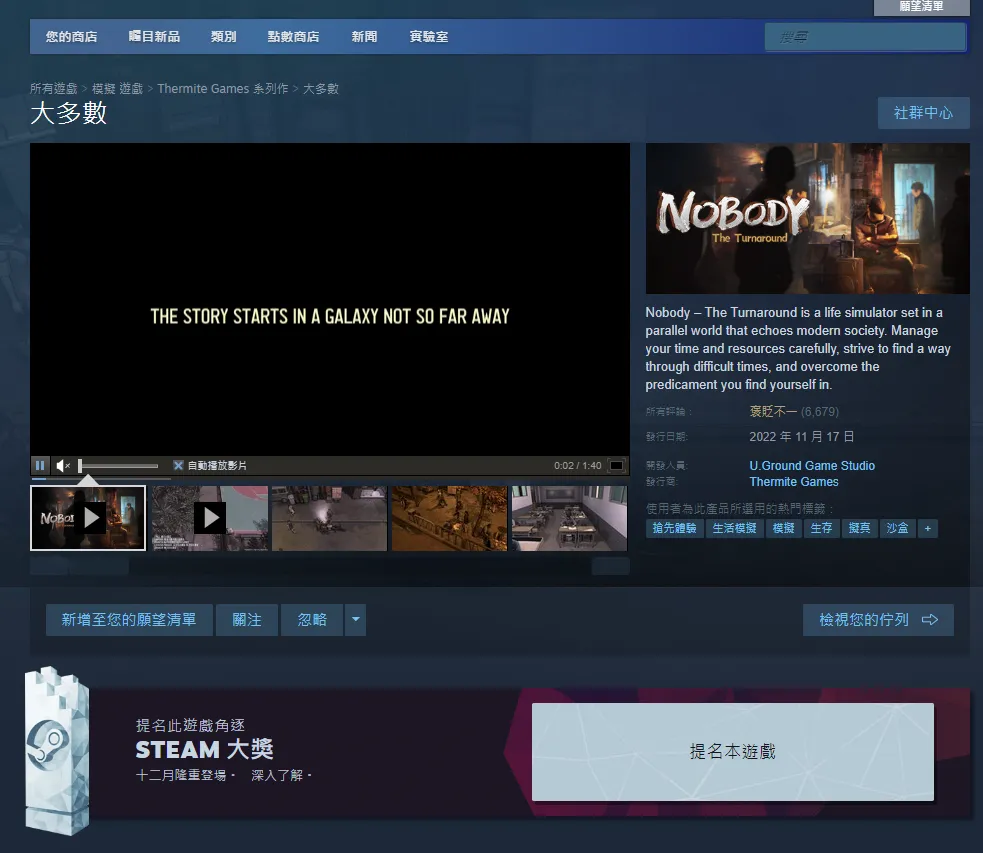Click the trailer volume slider
983x853 pixels.
[x=118, y=466]
